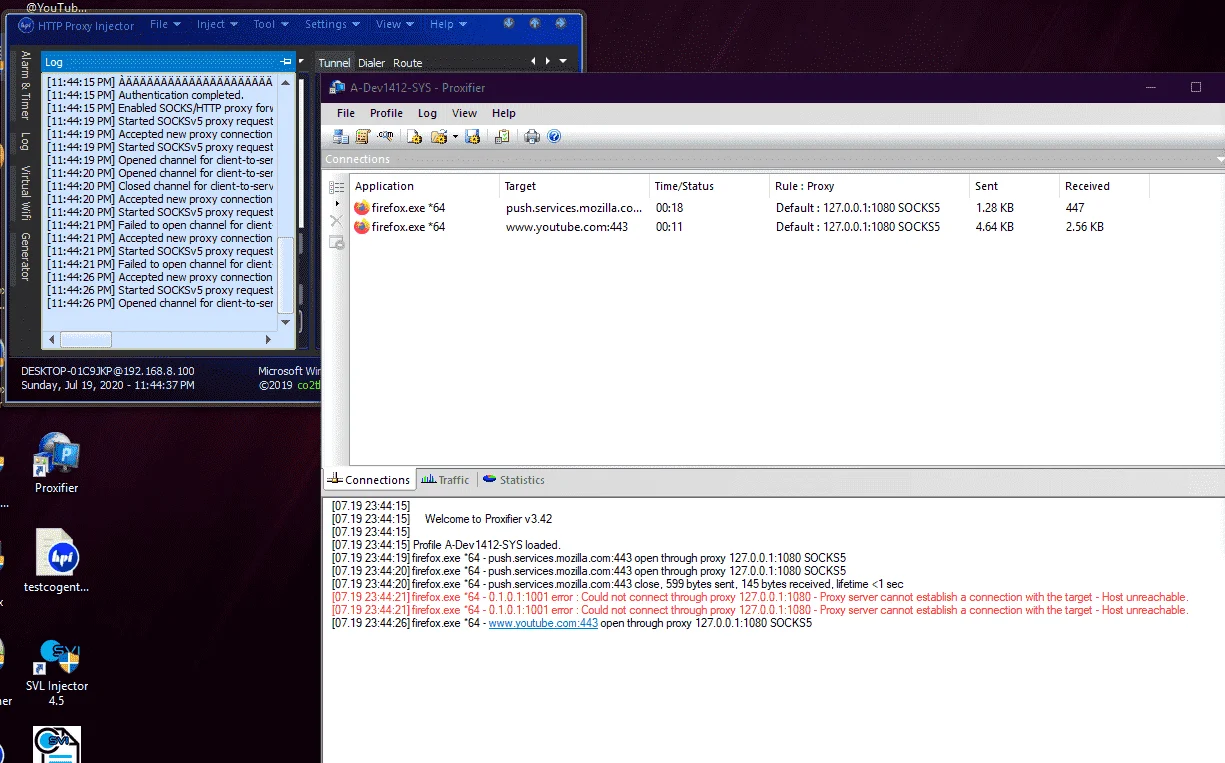Open HTTP Proxy Injector Help menu
The image size is (1225, 763).
pos(448,25)
